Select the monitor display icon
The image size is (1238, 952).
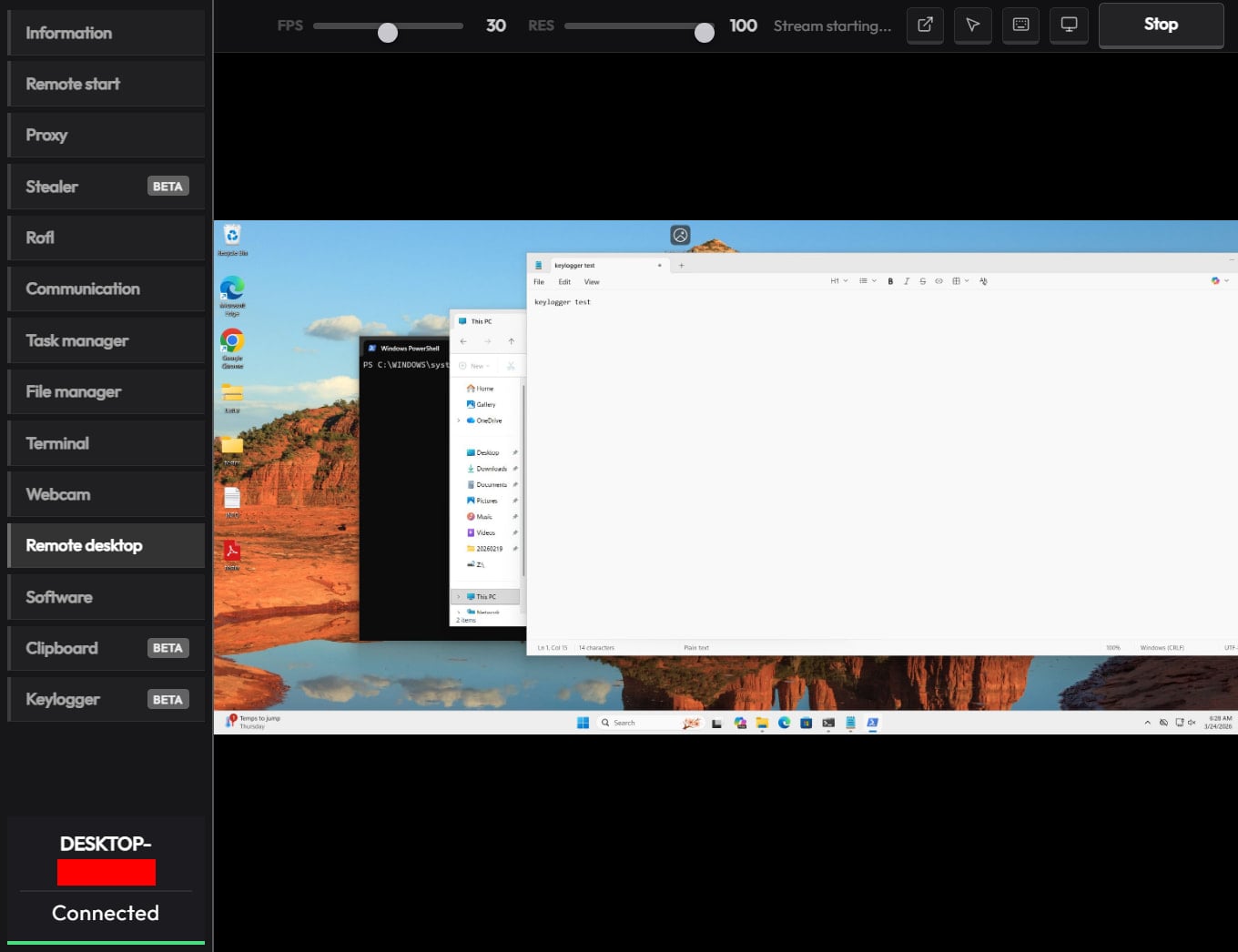[x=1069, y=25]
